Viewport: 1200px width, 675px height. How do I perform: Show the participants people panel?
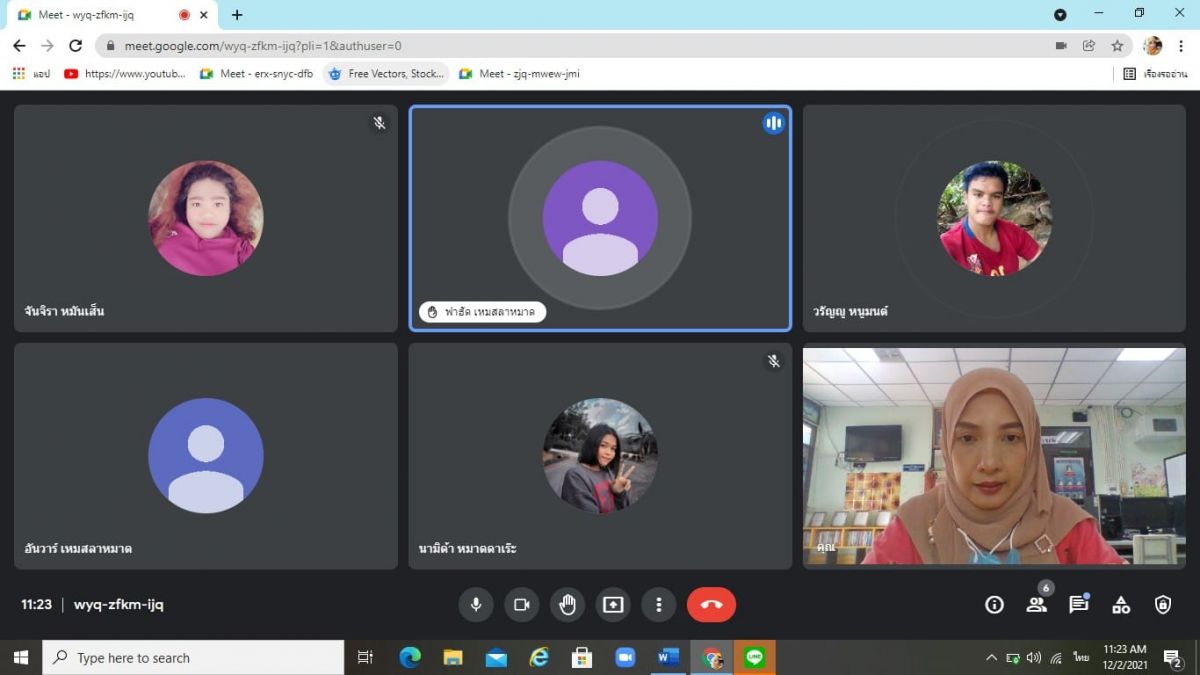point(1036,604)
